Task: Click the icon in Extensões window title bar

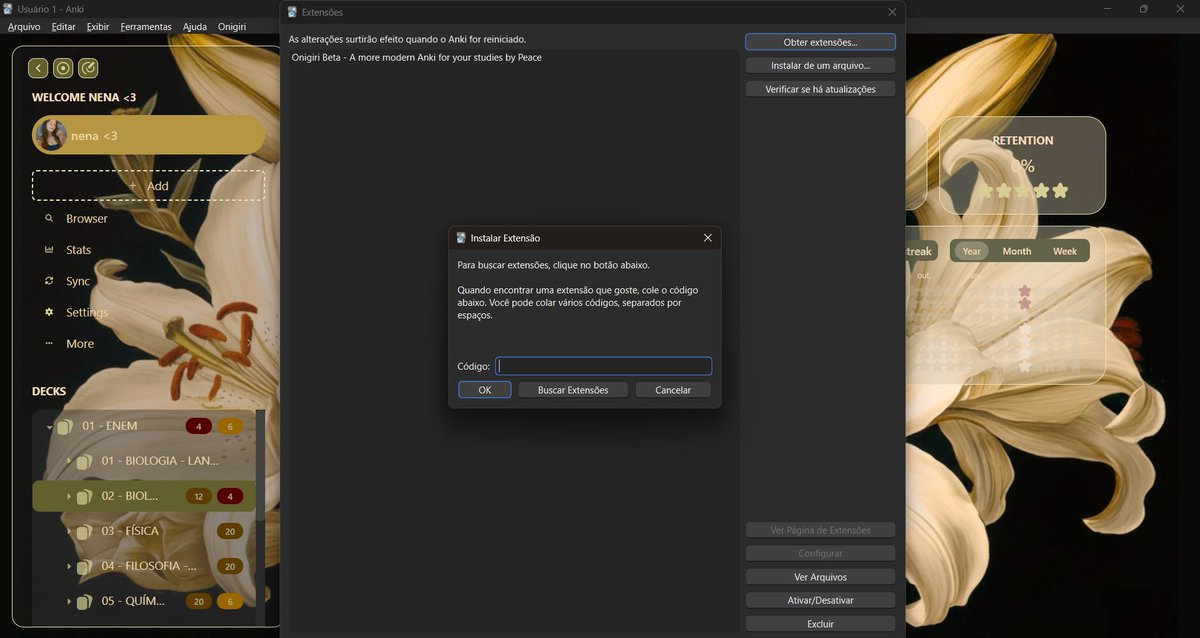Action: [x=292, y=12]
